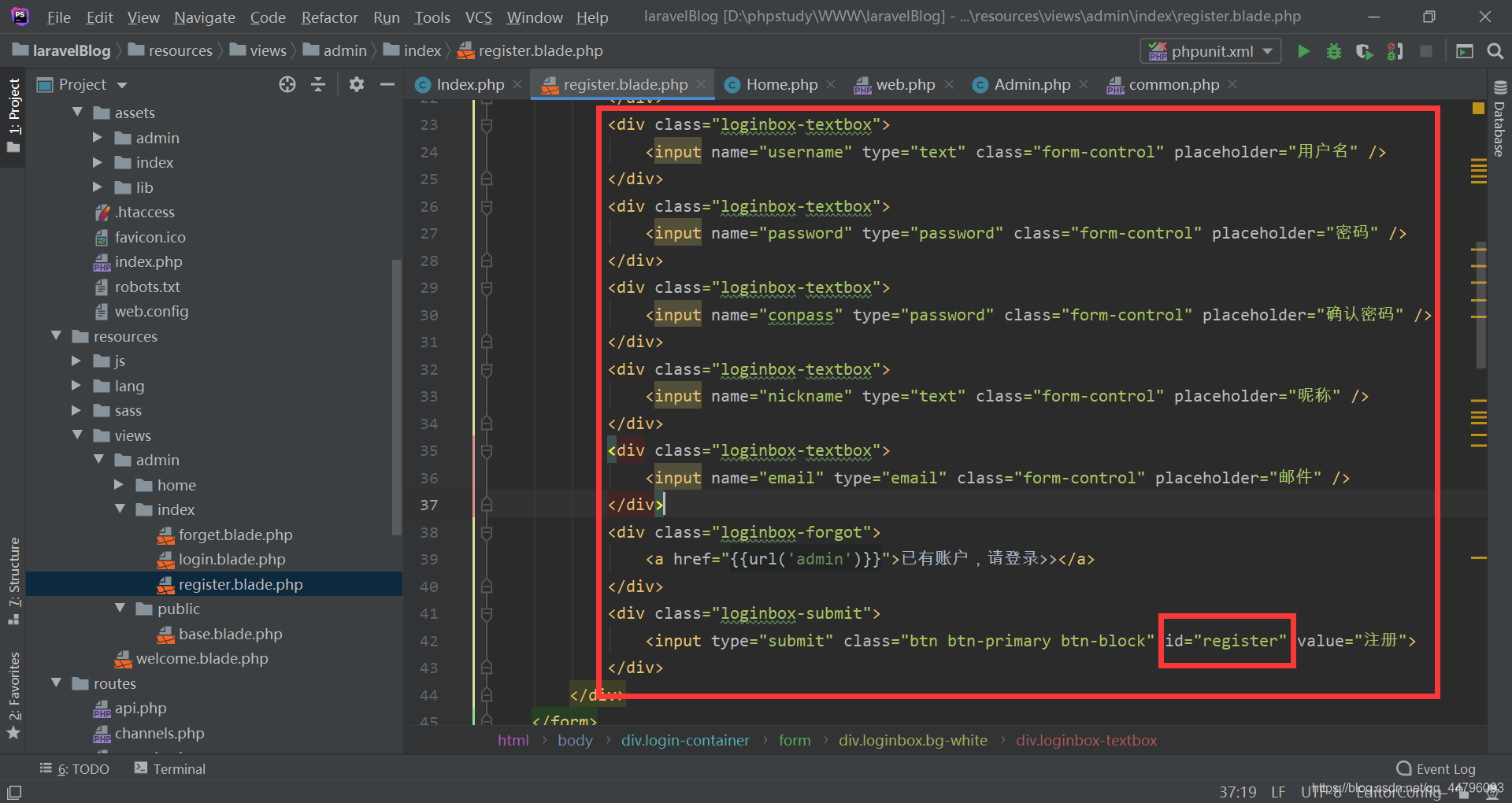Run the phpunit.xml configuration
Viewport: 1512px width, 803px height.
(x=1303, y=51)
